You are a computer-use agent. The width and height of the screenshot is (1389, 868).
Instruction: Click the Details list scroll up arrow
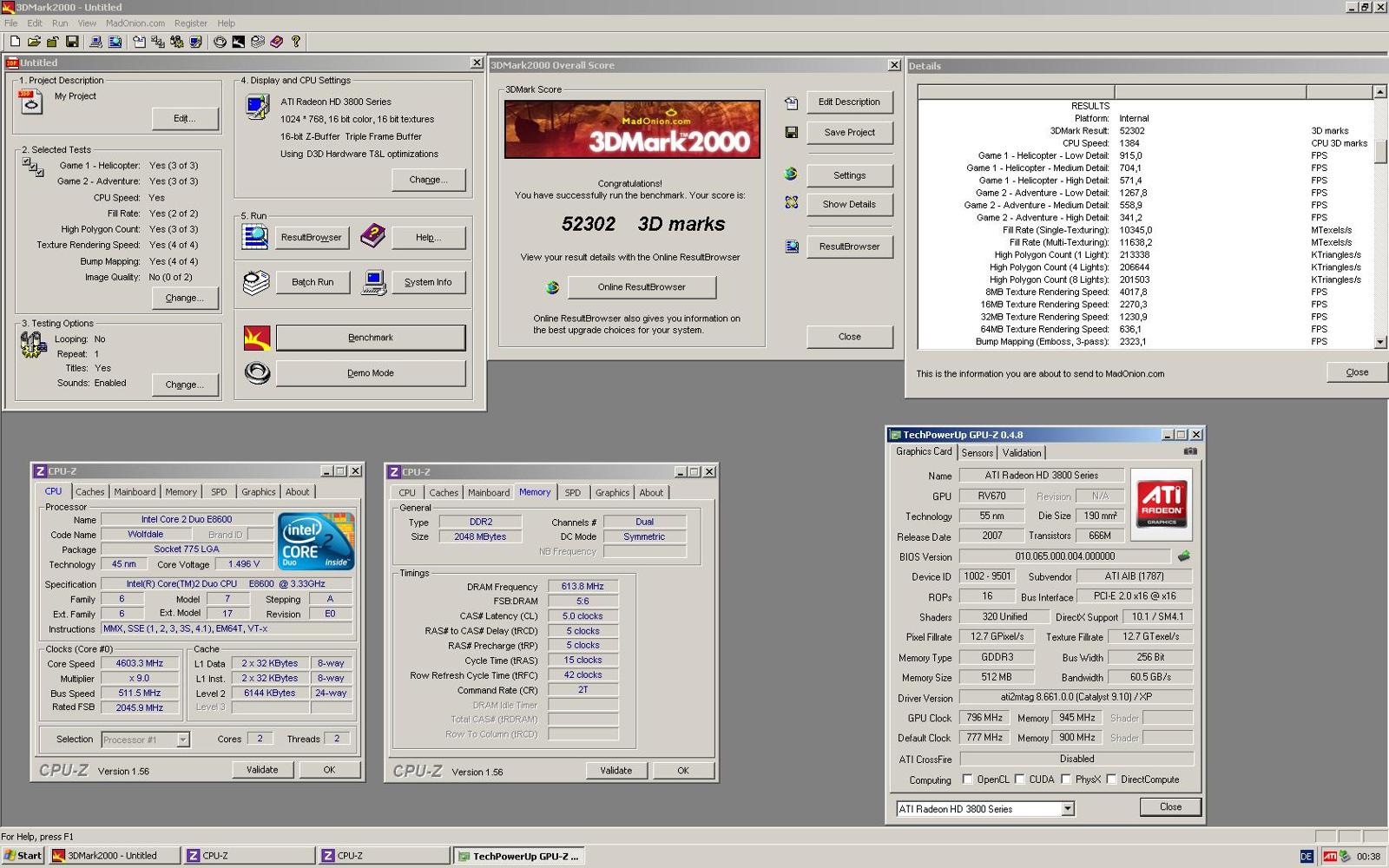[x=1380, y=92]
